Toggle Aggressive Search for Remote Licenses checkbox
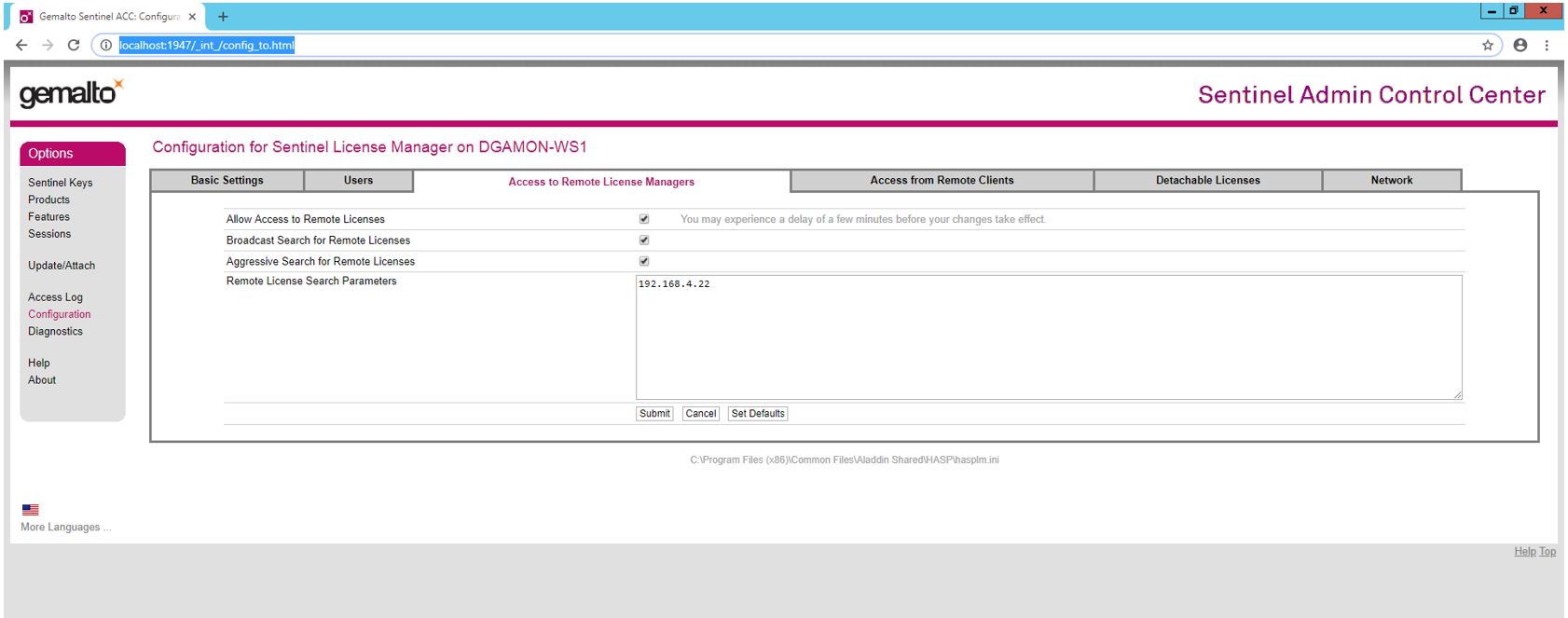Viewport: 1568px width, 618px height. (644, 262)
